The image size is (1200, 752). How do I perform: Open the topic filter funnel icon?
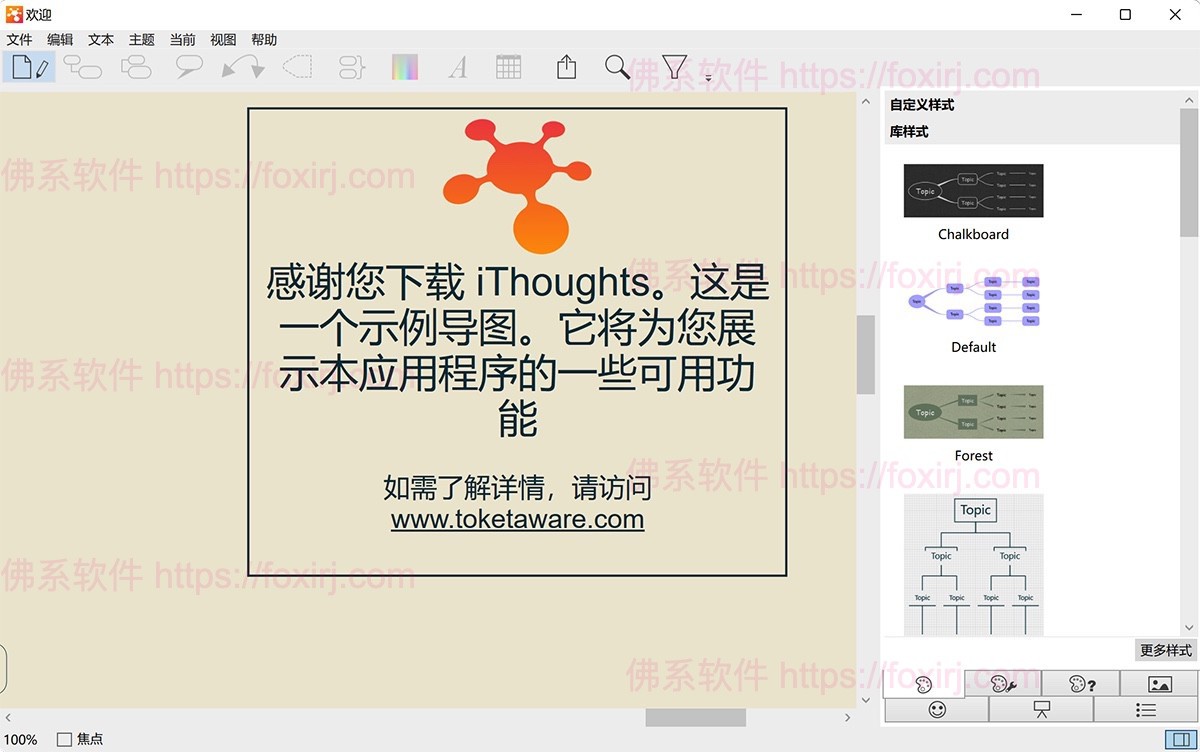673,67
